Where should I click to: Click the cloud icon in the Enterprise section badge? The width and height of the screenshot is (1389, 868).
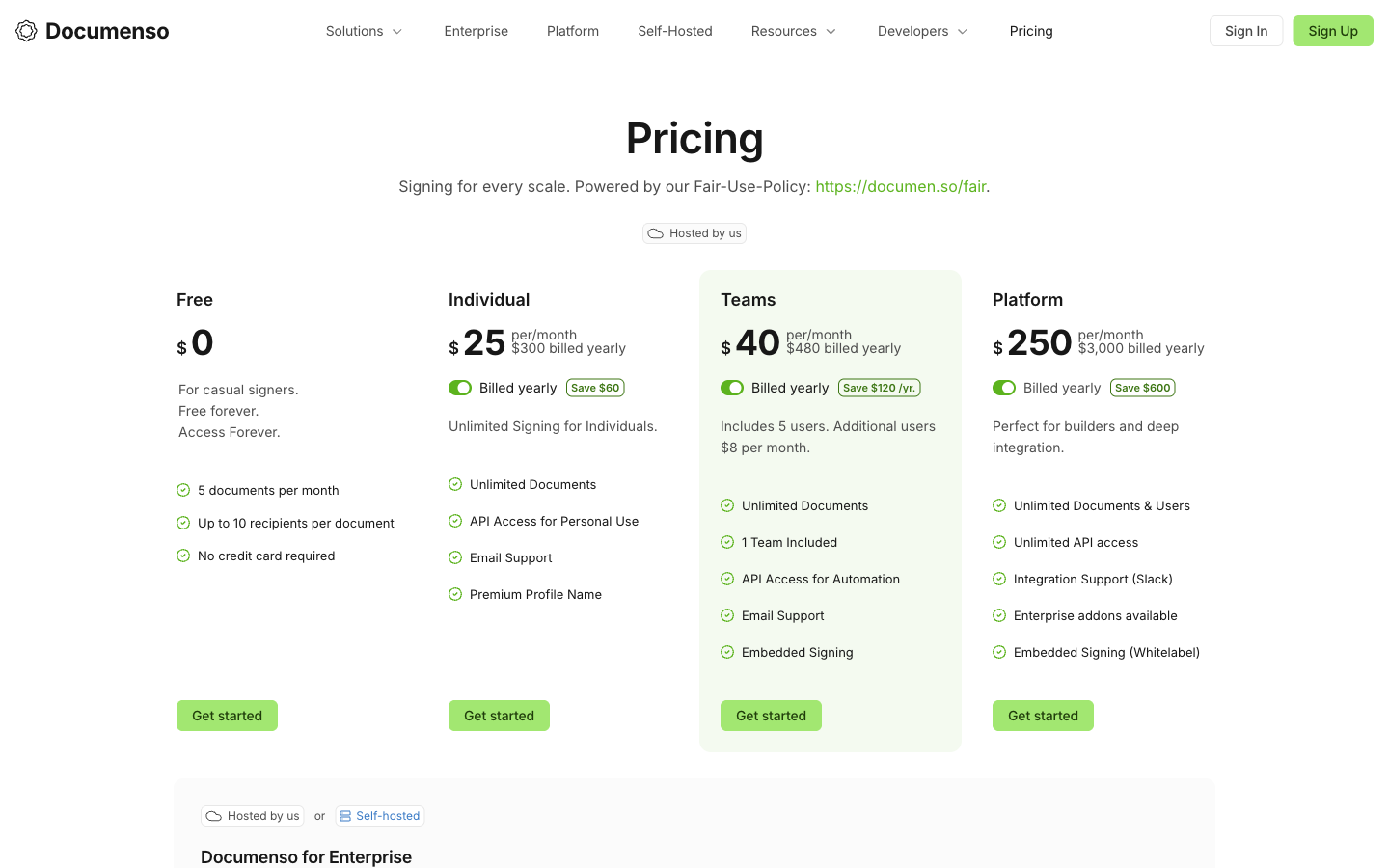214,816
